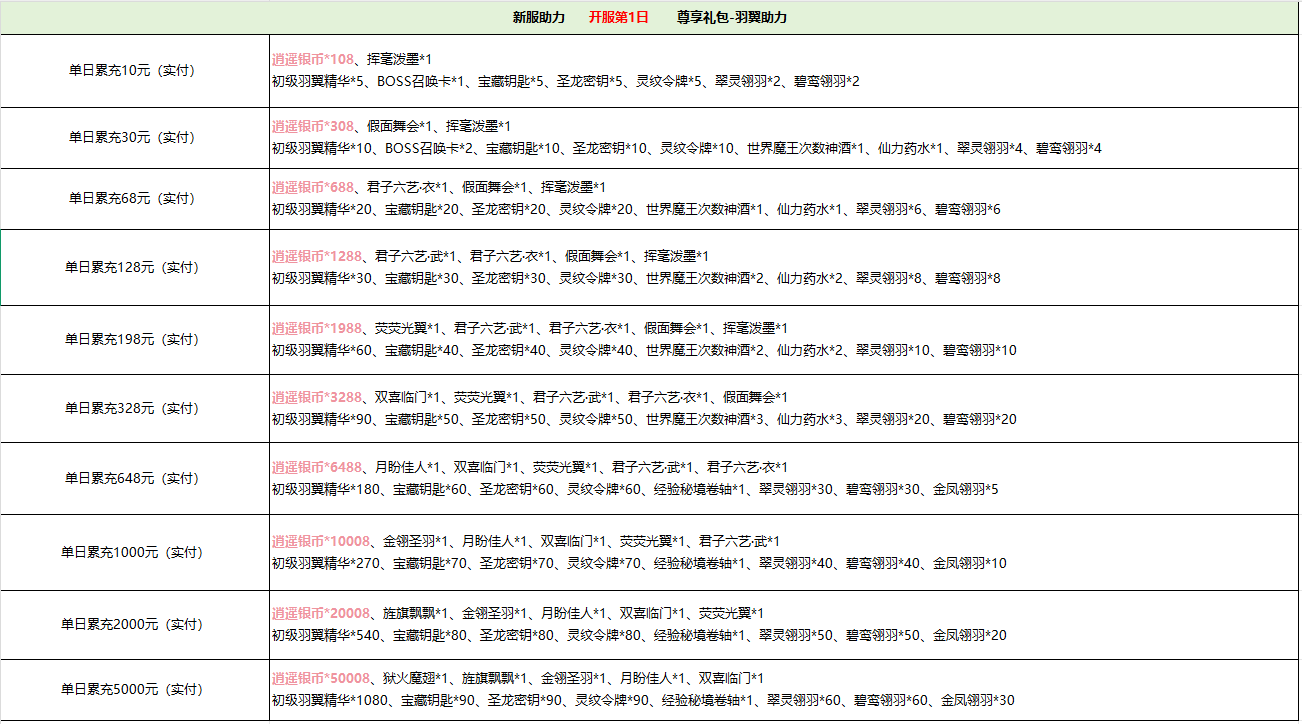
Task: Click the pink 逍遥银币*1288 reward text
Action: tap(316, 257)
